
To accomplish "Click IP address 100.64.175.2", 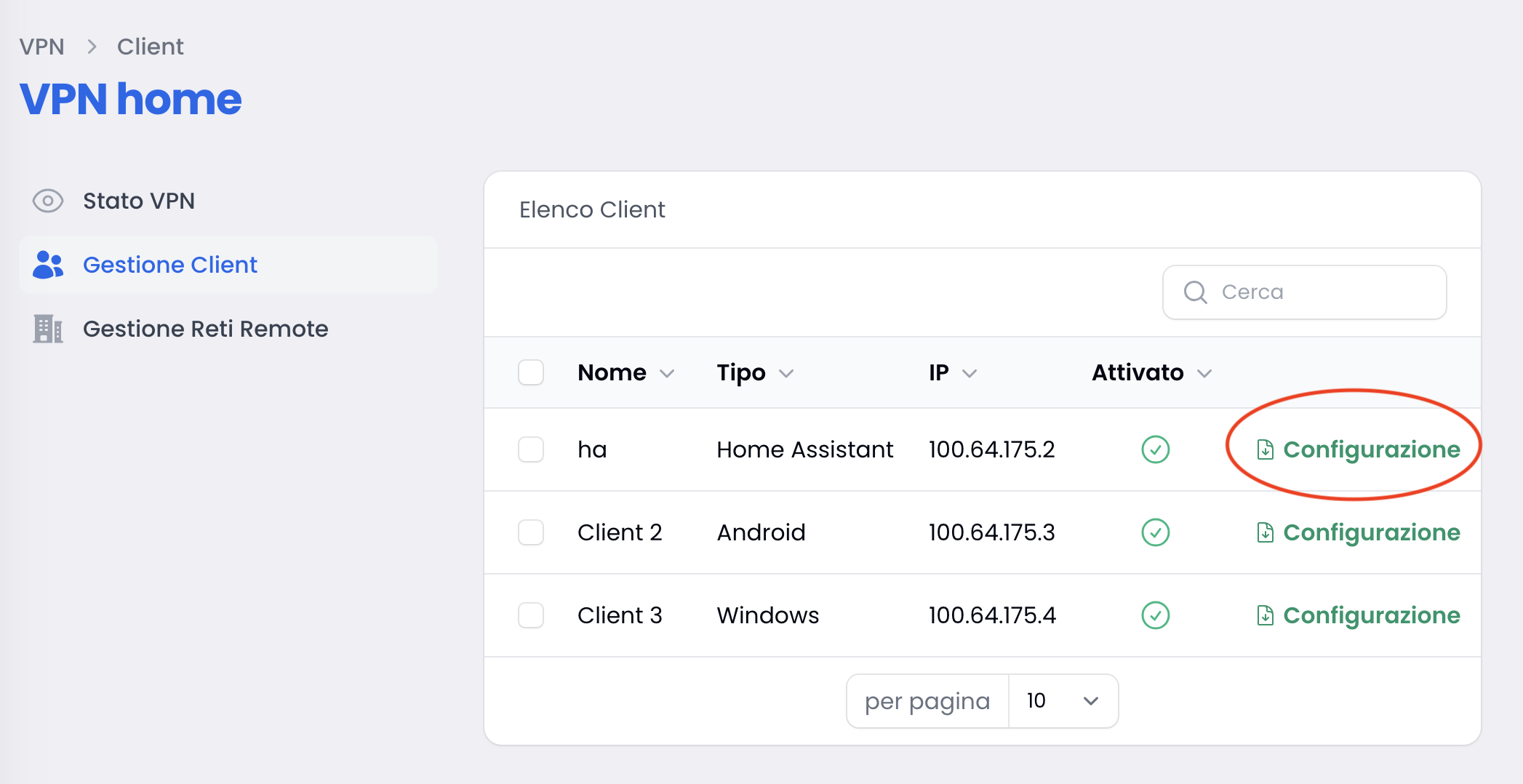I will 991,449.
